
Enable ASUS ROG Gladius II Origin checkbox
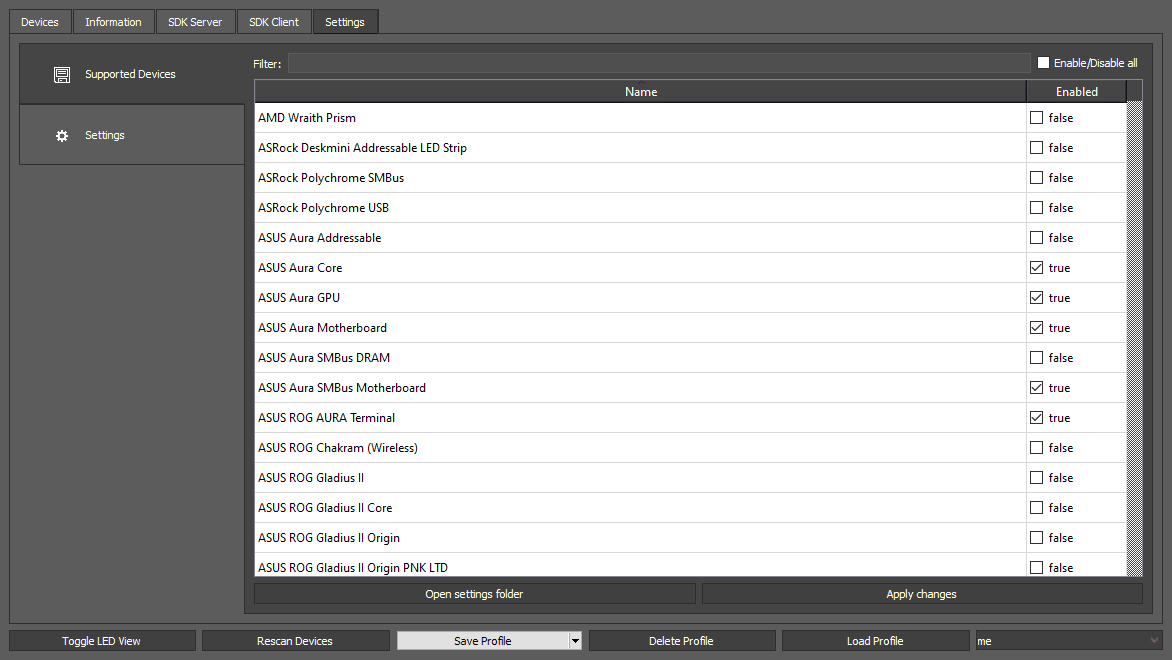click(x=1036, y=537)
